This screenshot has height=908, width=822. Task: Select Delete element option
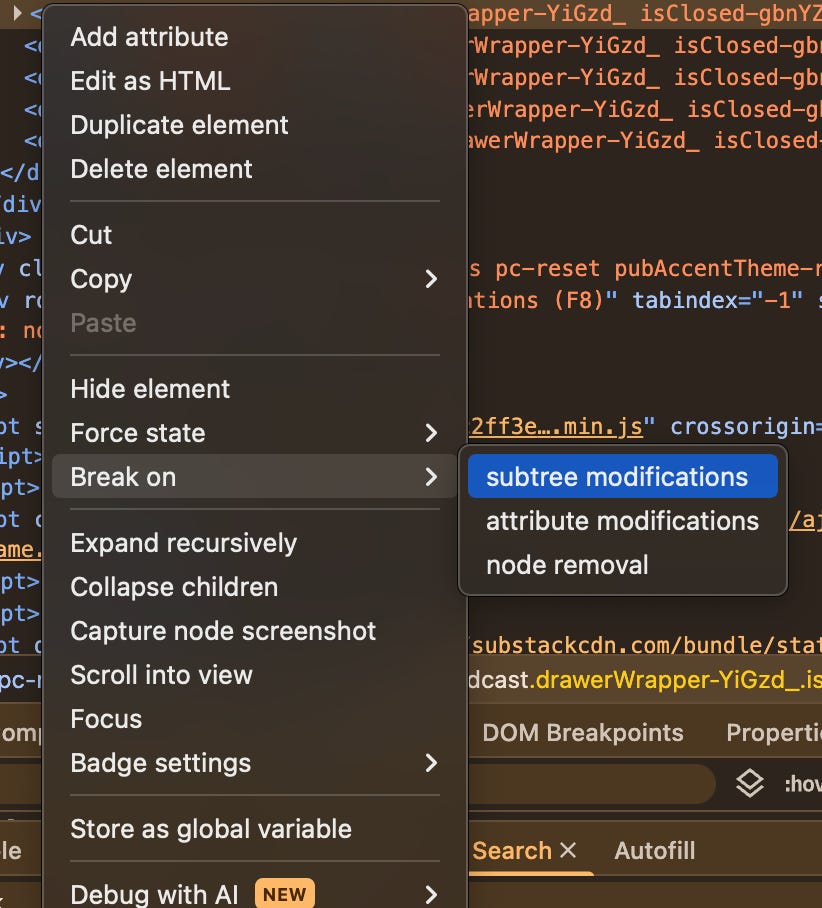pos(254,169)
